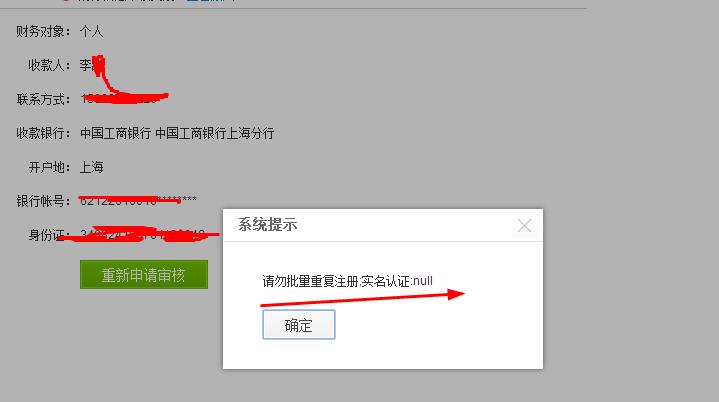Click the 上海 value beside 开户地
Screen dimensions: 719x402
click(91, 167)
